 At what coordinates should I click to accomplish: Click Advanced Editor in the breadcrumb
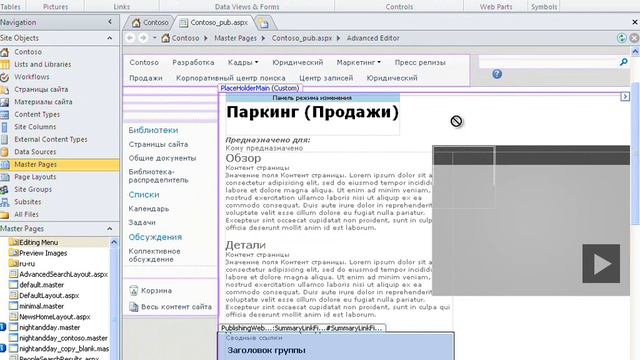tap(373, 38)
